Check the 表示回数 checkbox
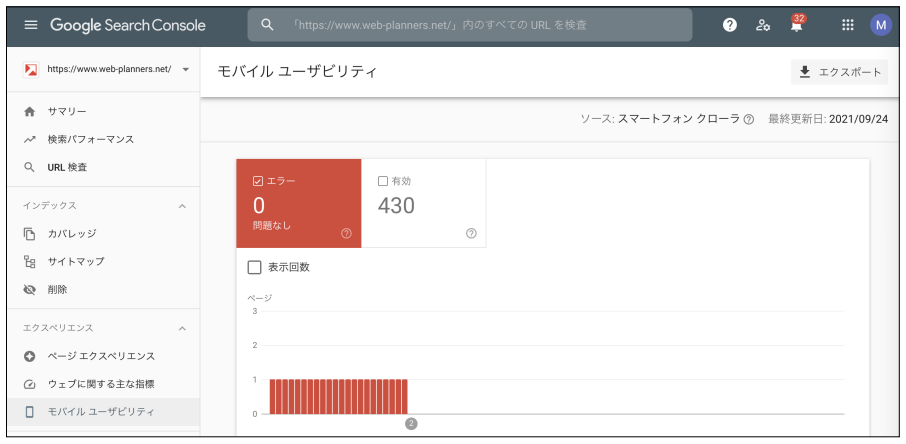Image resolution: width=906 pixels, height=444 pixels. pyautogui.click(x=254, y=268)
